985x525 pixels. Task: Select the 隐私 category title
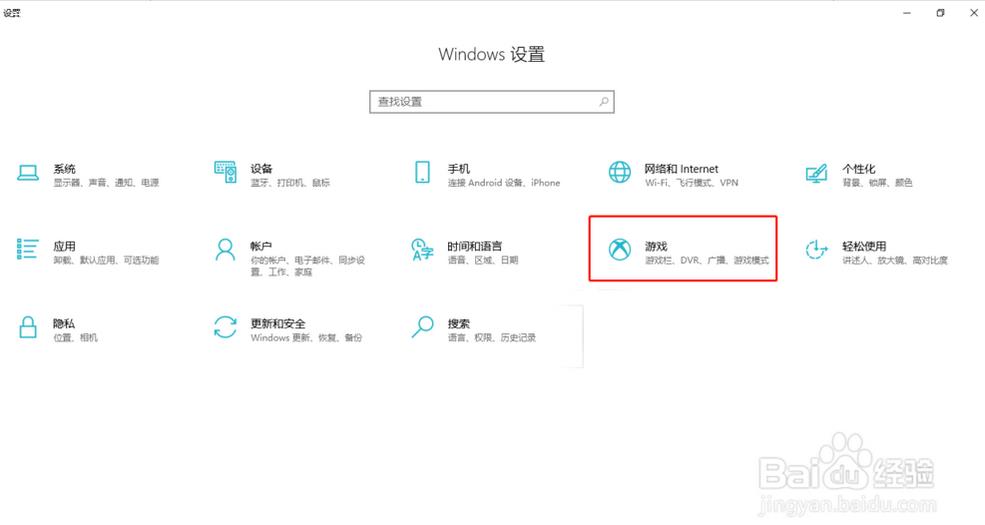pos(64,323)
